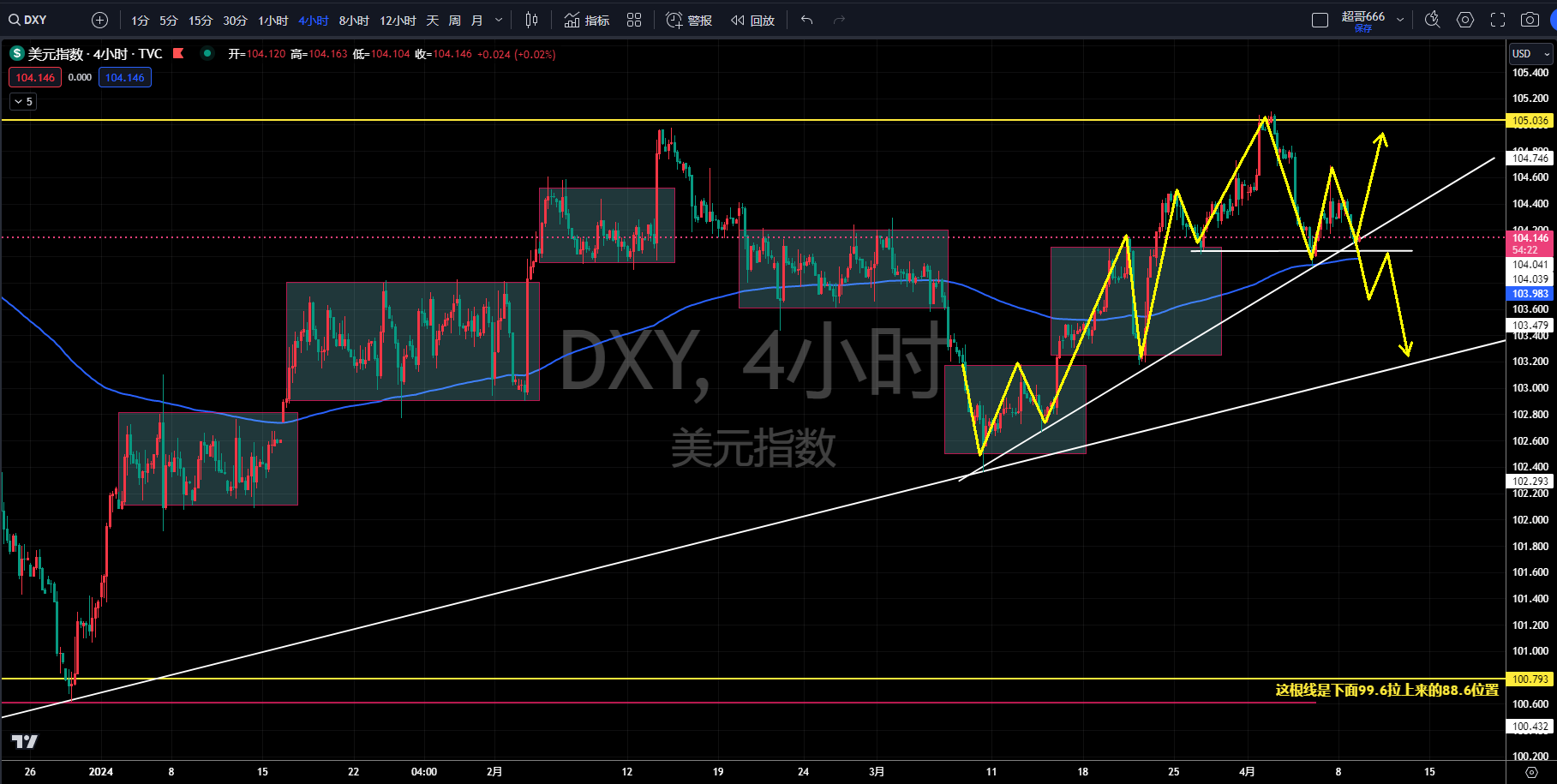Open quick search lightning icon
Image resolution: width=1557 pixels, height=784 pixels.
pos(1432,20)
